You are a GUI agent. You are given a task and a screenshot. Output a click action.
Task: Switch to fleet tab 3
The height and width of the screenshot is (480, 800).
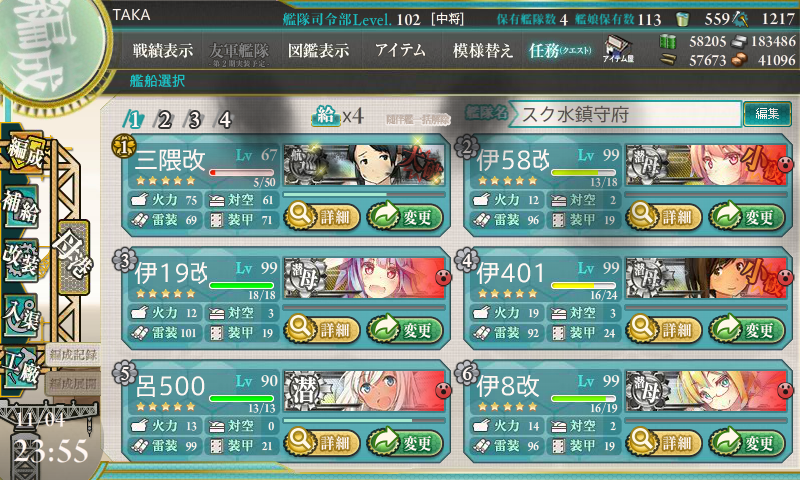[x=194, y=120]
